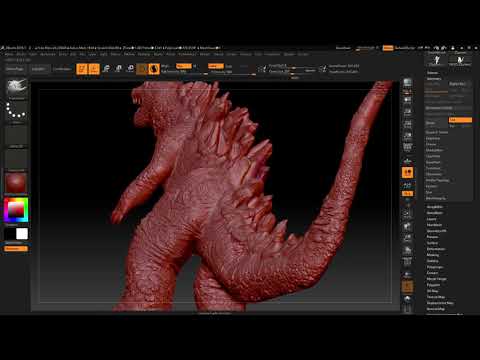480x360 pixels.
Task: Open the Document menu
Action: click(x=48, y=54)
